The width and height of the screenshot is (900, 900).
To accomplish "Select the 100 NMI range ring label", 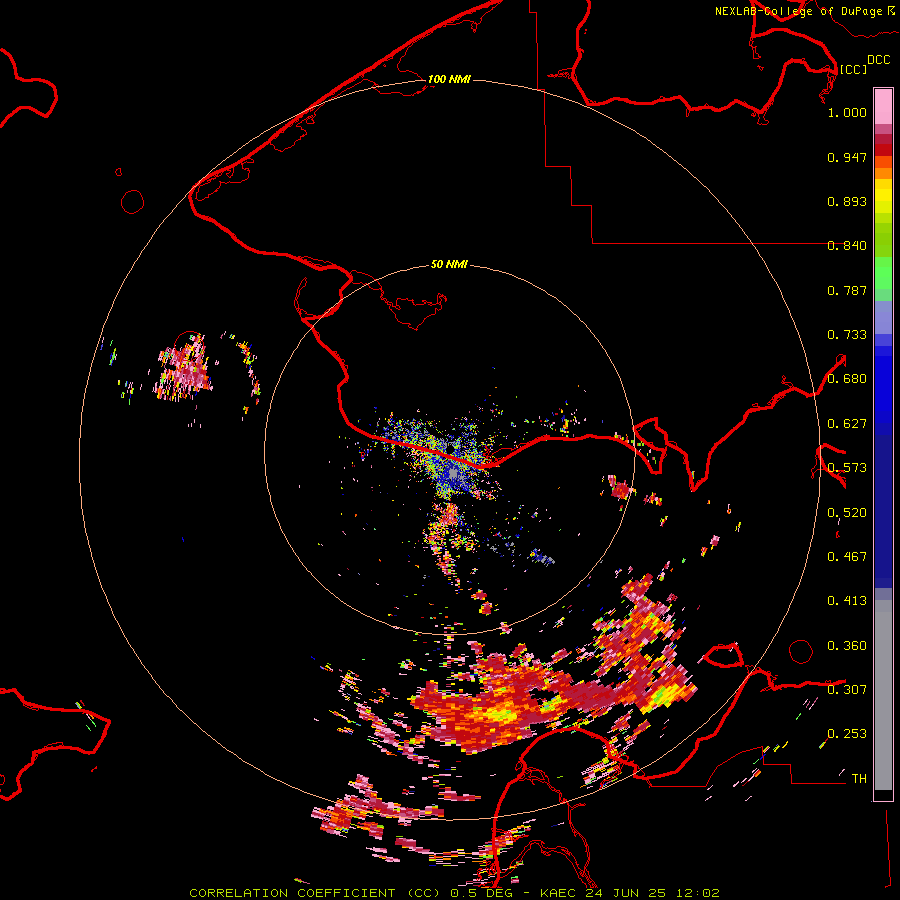I will pyautogui.click(x=449, y=79).
